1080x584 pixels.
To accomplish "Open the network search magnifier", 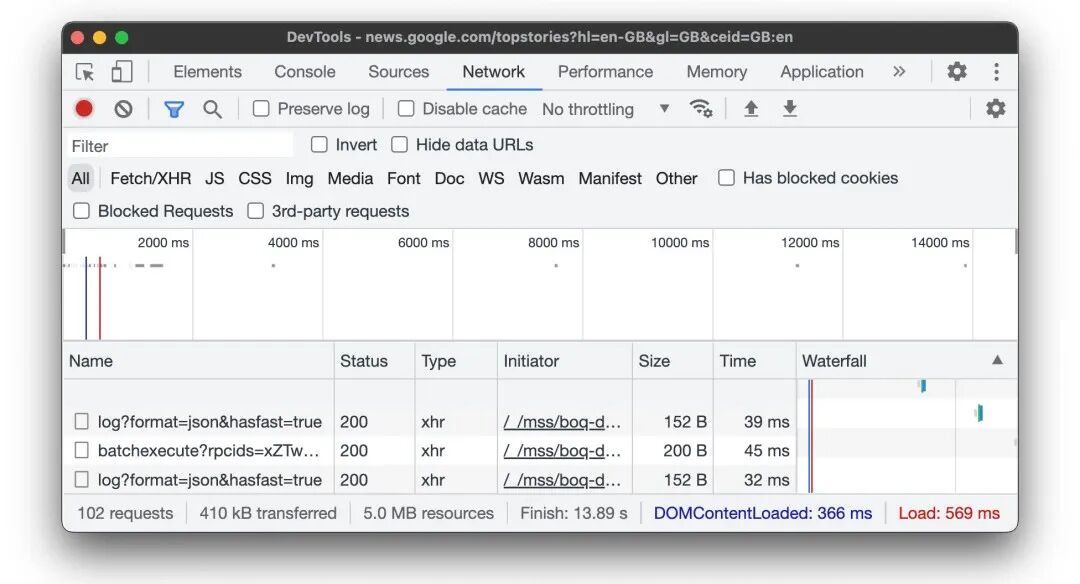I will click(212, 109).
